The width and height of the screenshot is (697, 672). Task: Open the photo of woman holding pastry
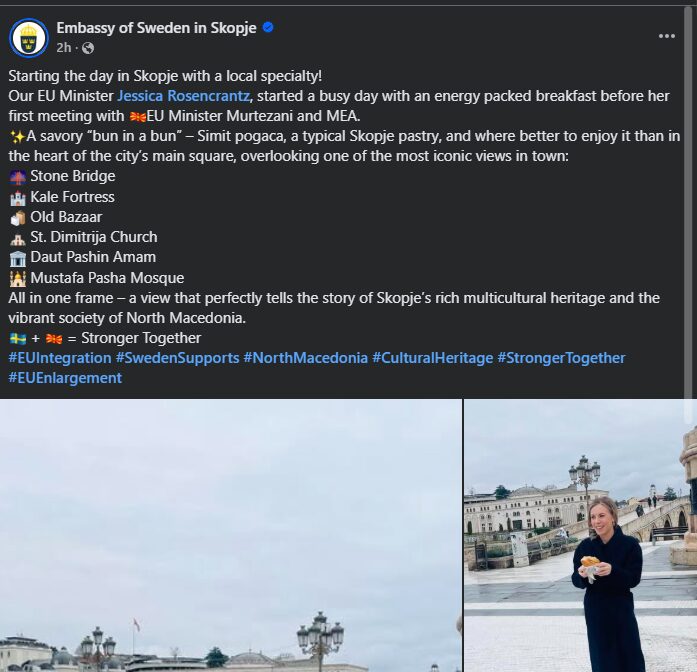(x=580, y=535)
